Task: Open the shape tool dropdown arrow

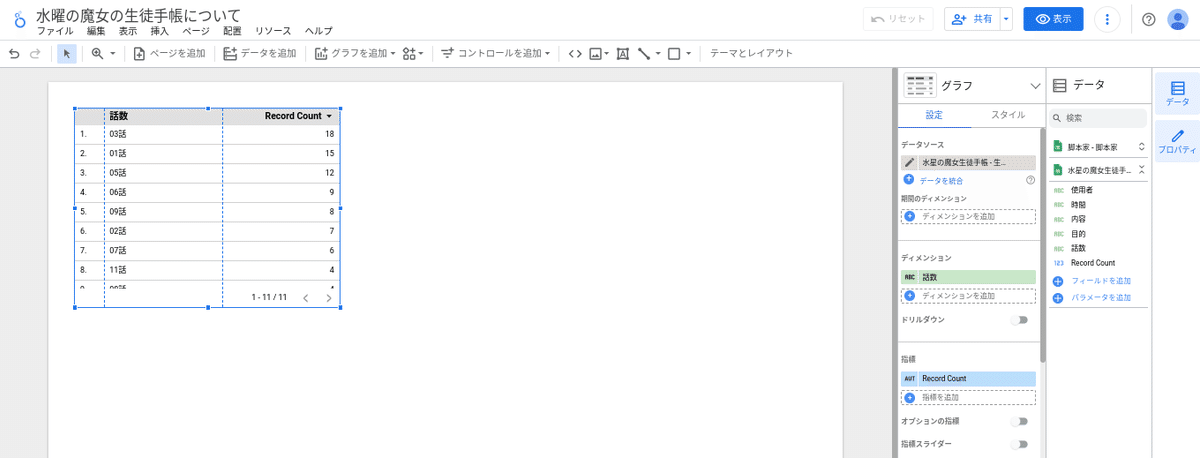Action: (x=688, y=53)
